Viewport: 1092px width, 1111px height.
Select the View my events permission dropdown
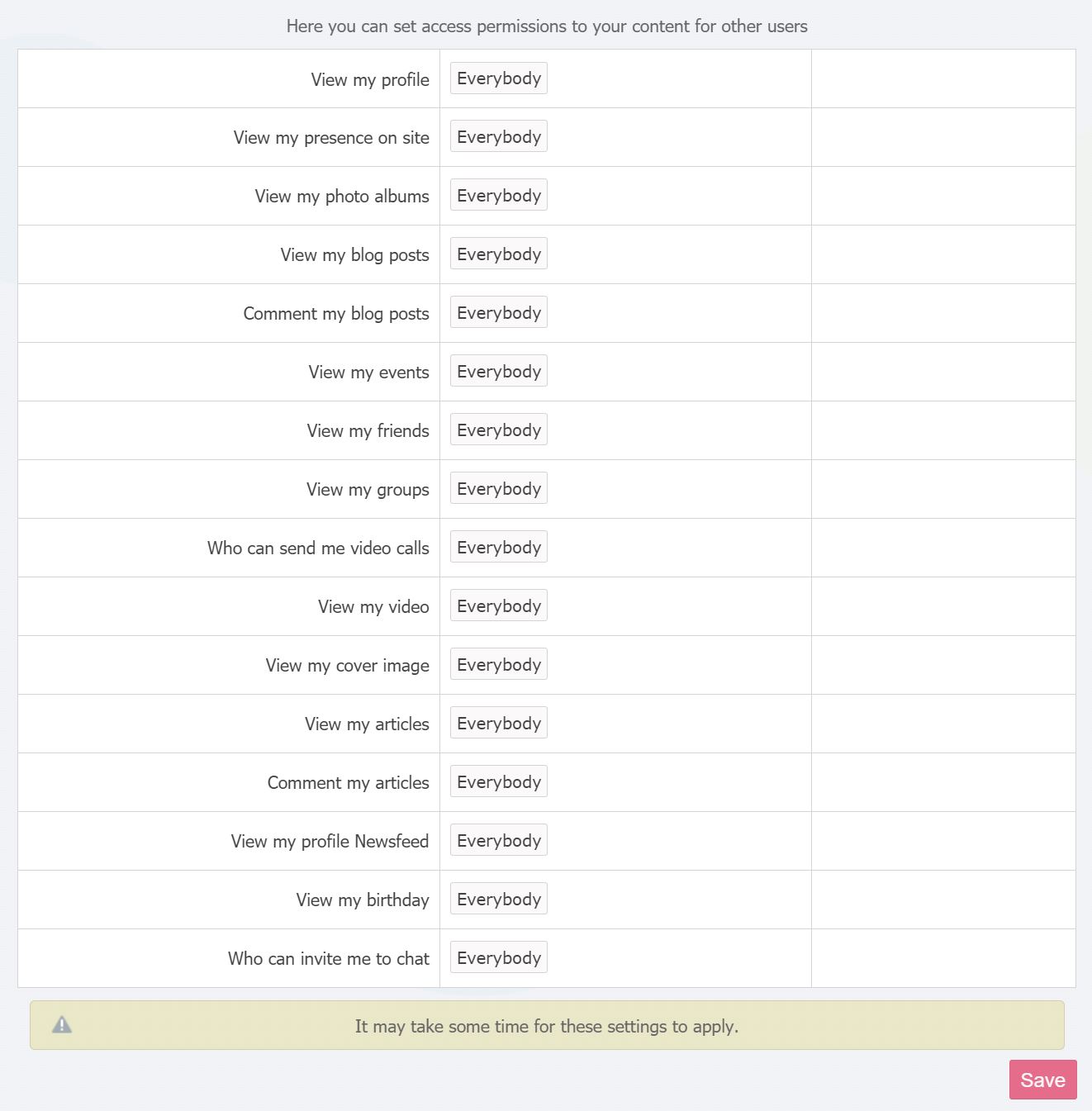click(499, 372)
